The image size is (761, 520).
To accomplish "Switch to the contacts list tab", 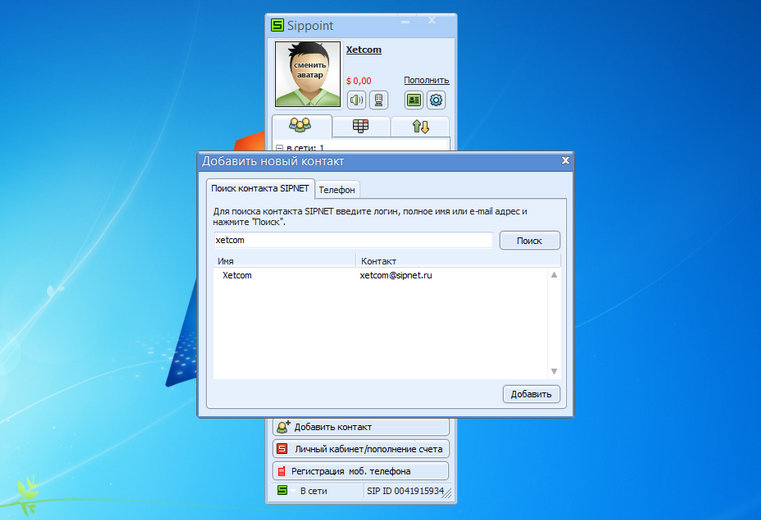I will coord(301,126).
